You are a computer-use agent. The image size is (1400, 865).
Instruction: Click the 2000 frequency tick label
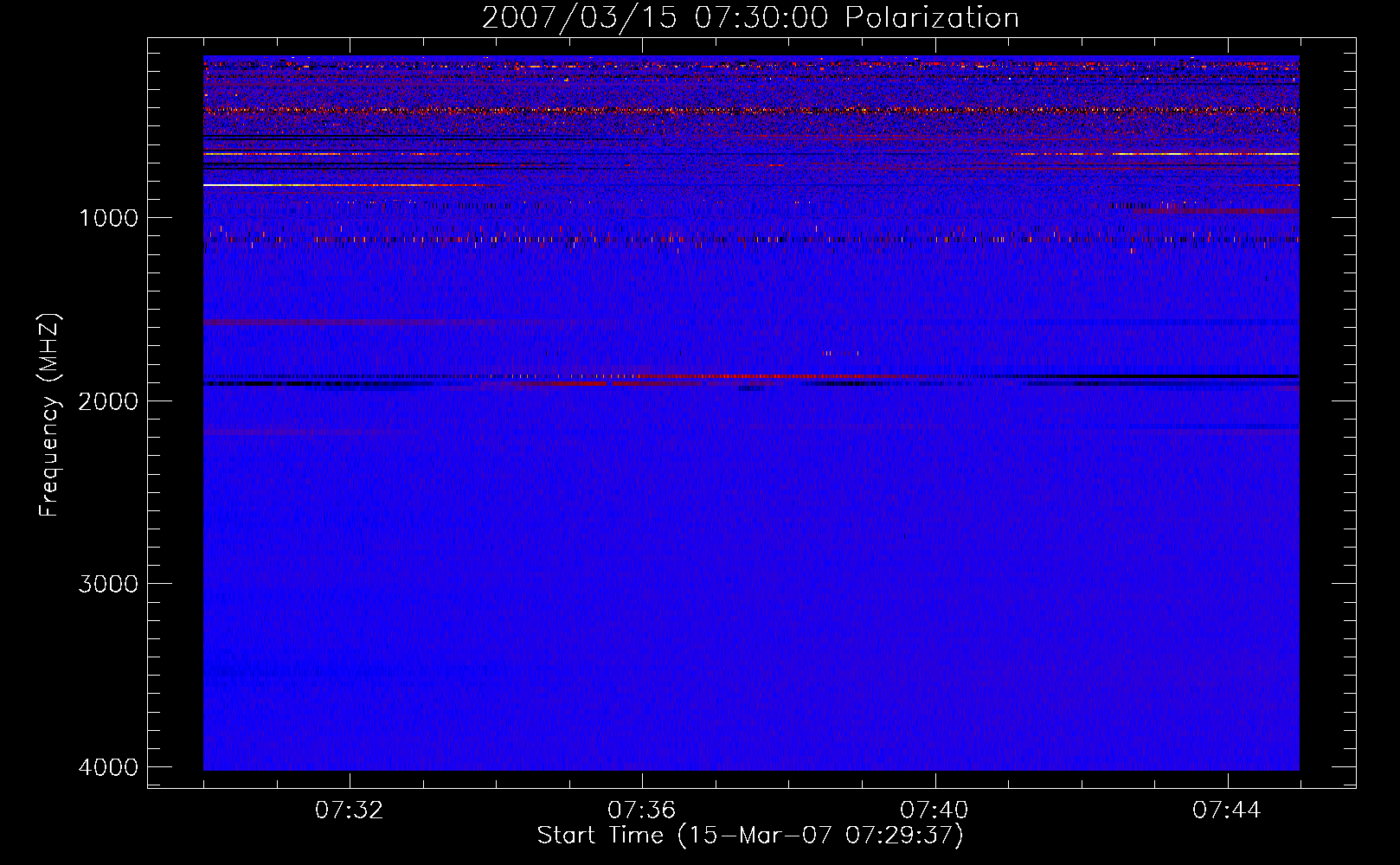tap(108, 400)
